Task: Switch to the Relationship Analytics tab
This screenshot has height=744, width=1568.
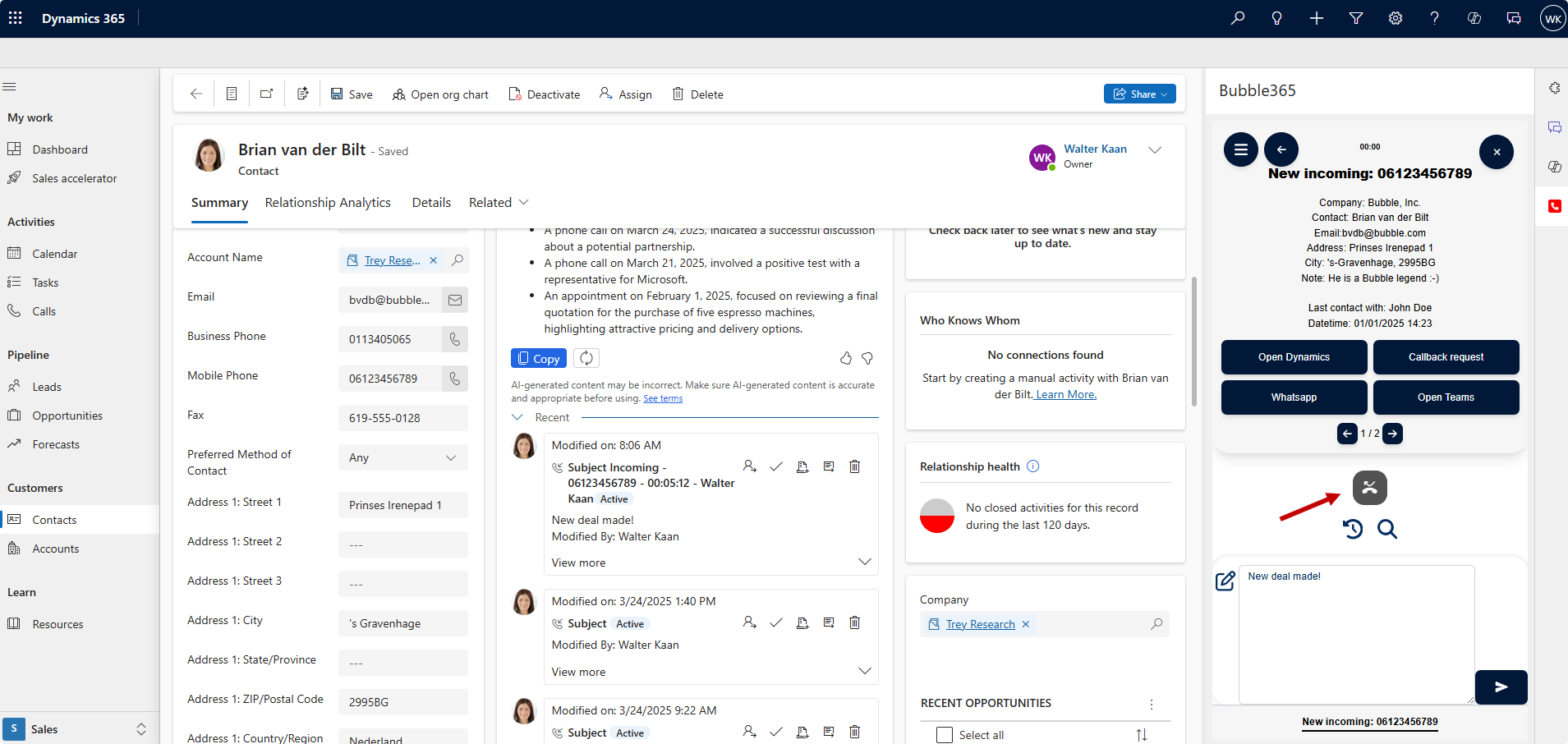Action: point(328,203)
